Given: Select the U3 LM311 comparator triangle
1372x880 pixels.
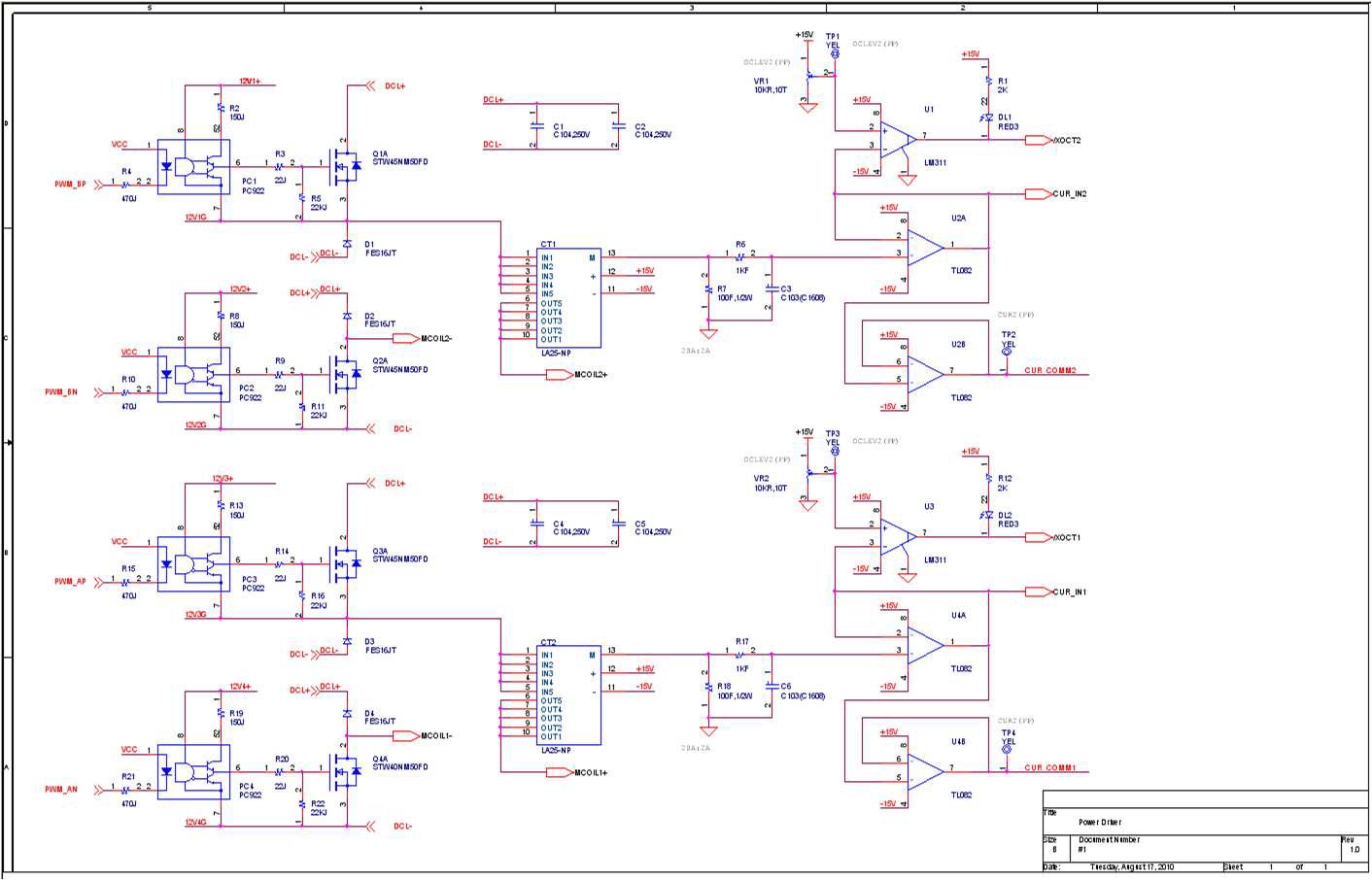Looking at the screenshot, I should 897,537.
